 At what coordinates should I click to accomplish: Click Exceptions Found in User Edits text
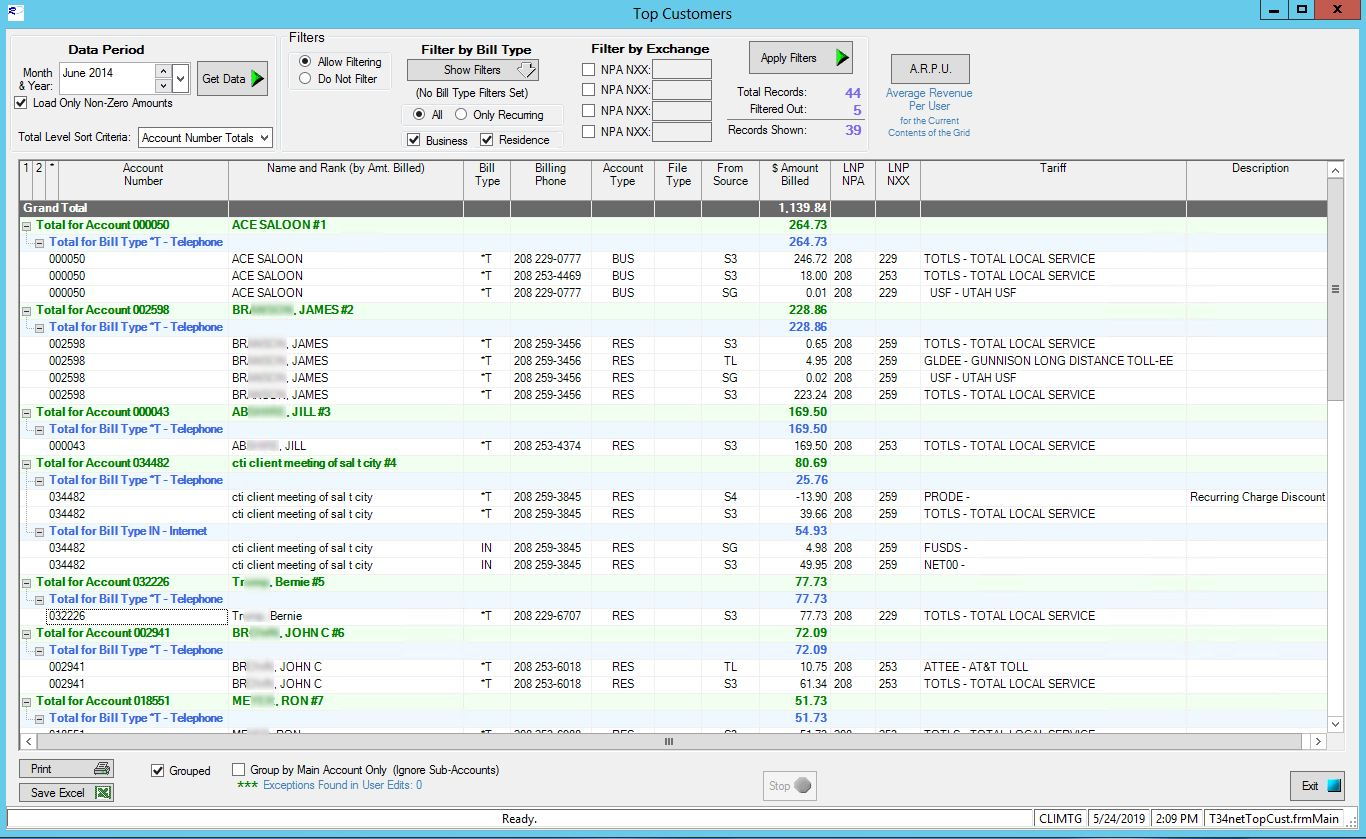[x=342, y=785]
